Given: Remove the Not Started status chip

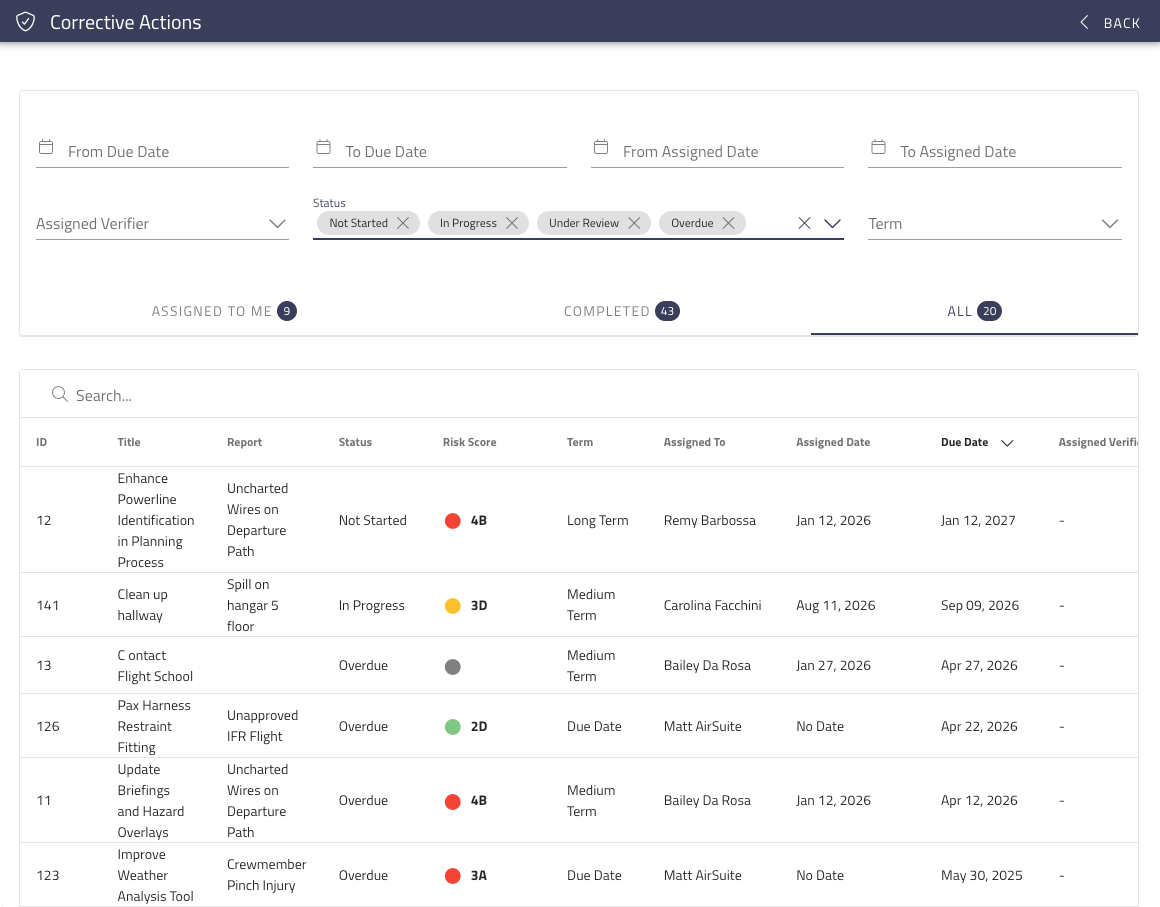Looking at the screenshot, I should [x=403, y=223].
